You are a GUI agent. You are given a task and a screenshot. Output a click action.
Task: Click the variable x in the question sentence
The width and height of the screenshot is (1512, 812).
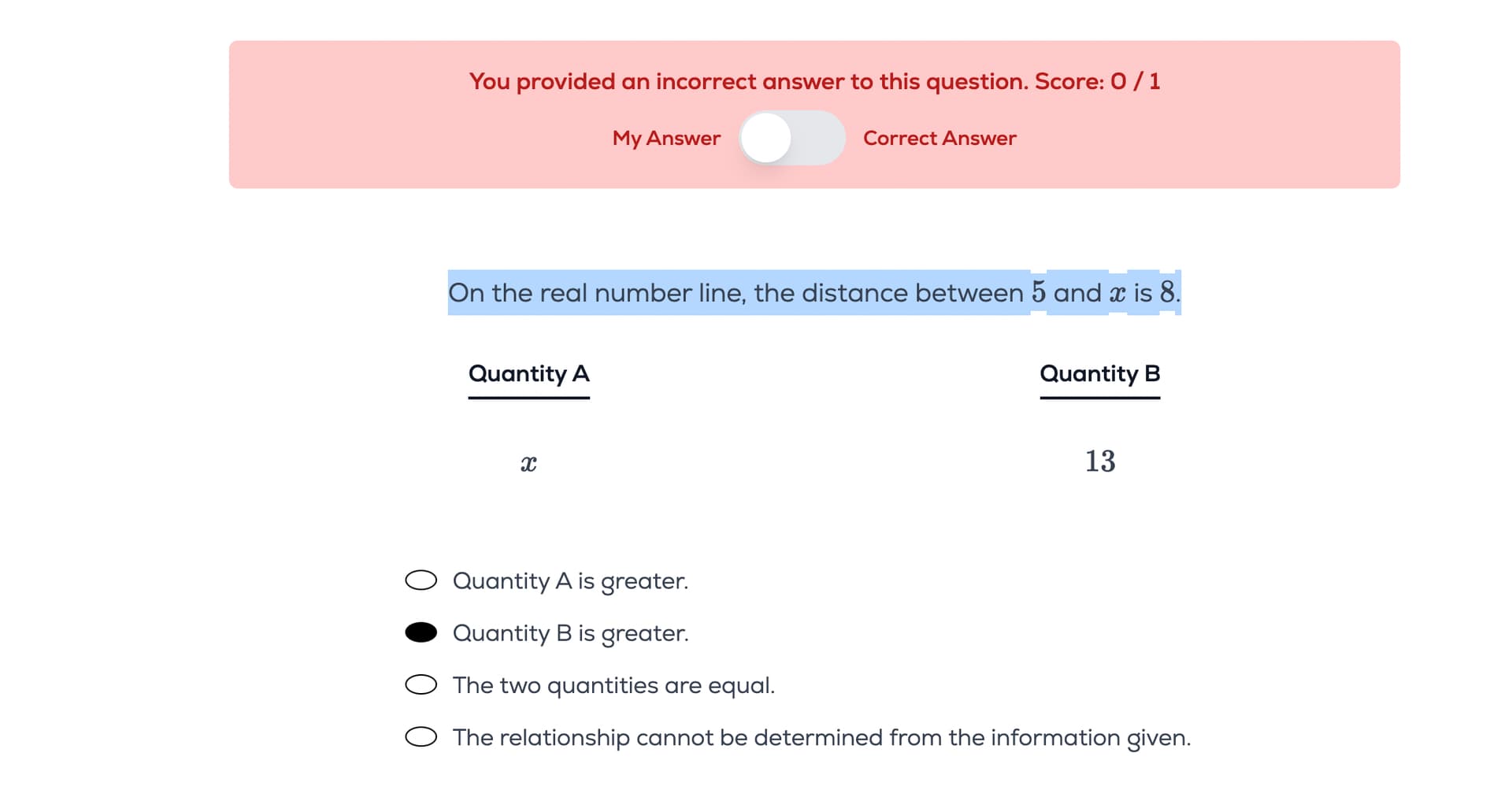(1117, 295)
